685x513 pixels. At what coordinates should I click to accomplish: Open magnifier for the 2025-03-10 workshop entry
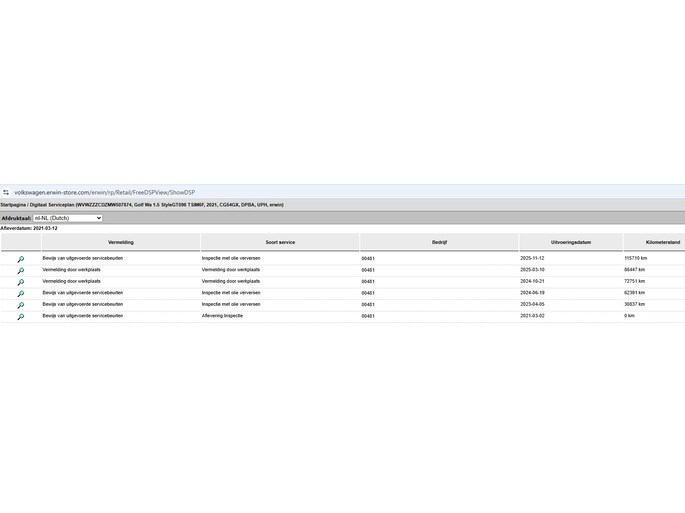pyautogui.click(x=20, y=271)
